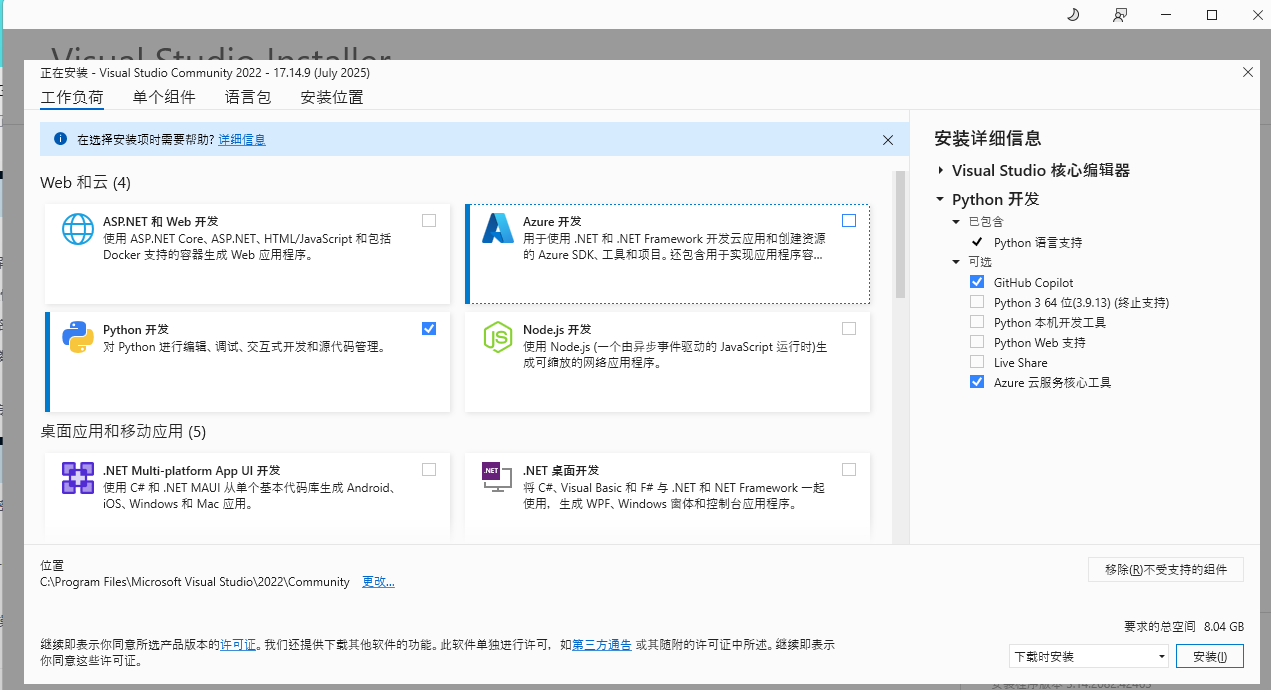Expand Visual Studio 核心编辑器 details
This screenshot has width=1271, height=690.
[940, 171]
